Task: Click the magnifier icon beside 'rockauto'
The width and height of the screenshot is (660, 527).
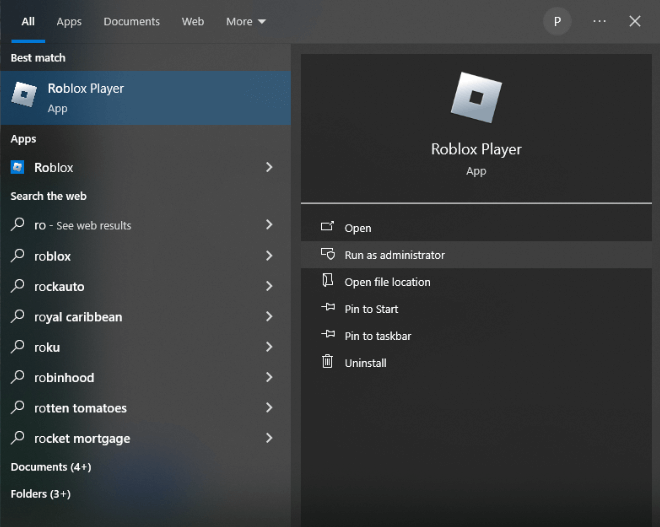Action: pyautogui.click(x=17, y=285)
